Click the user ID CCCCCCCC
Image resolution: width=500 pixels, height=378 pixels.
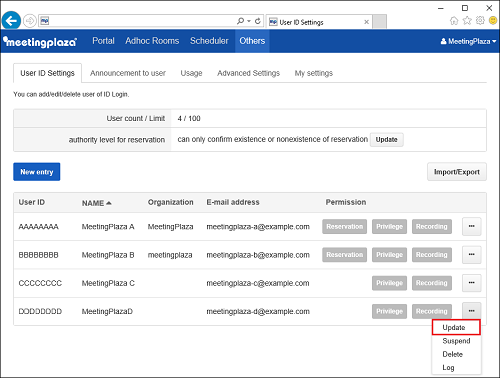(40, 283)
